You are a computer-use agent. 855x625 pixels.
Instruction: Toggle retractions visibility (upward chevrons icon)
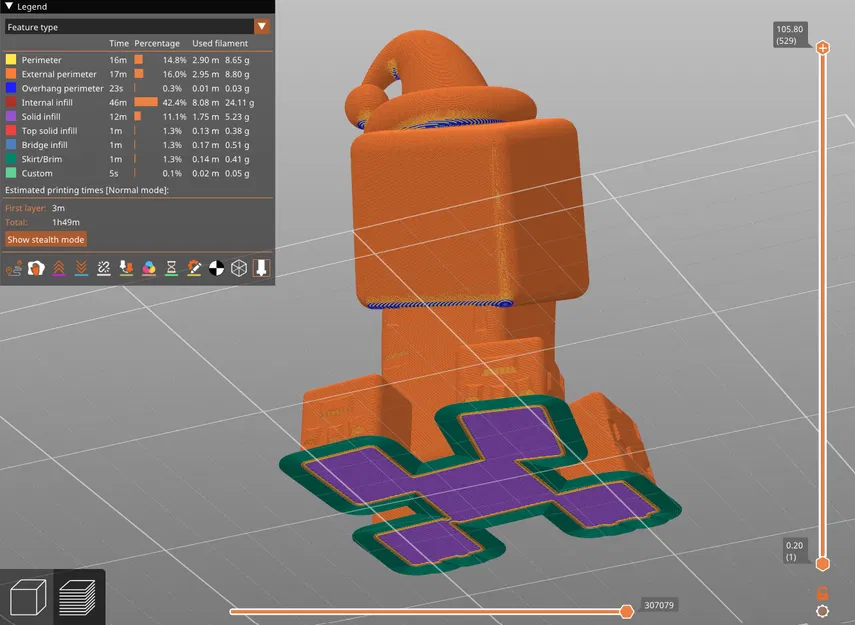tap(59, 268)
